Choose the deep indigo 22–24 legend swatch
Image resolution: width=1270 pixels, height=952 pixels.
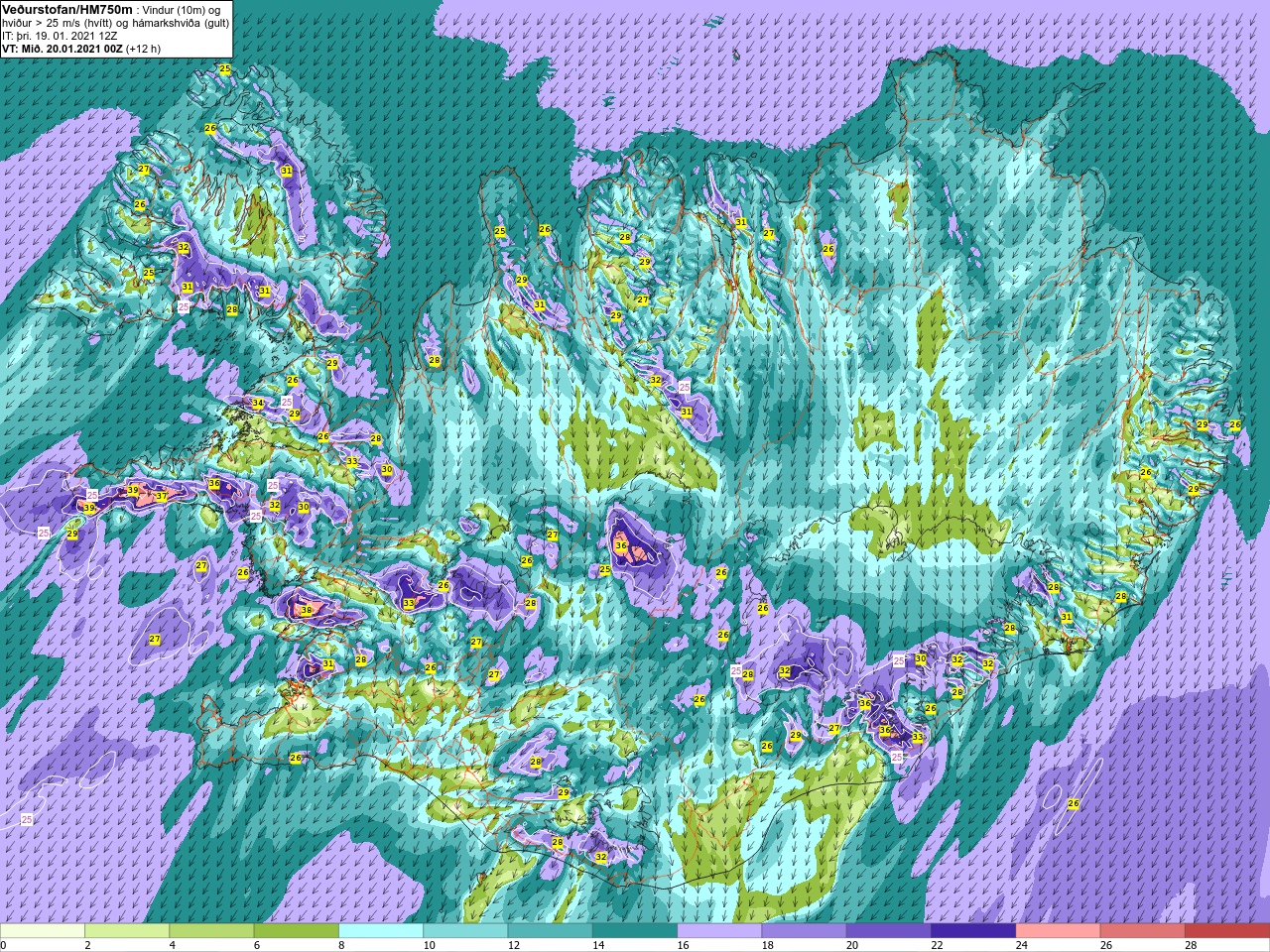972,931
